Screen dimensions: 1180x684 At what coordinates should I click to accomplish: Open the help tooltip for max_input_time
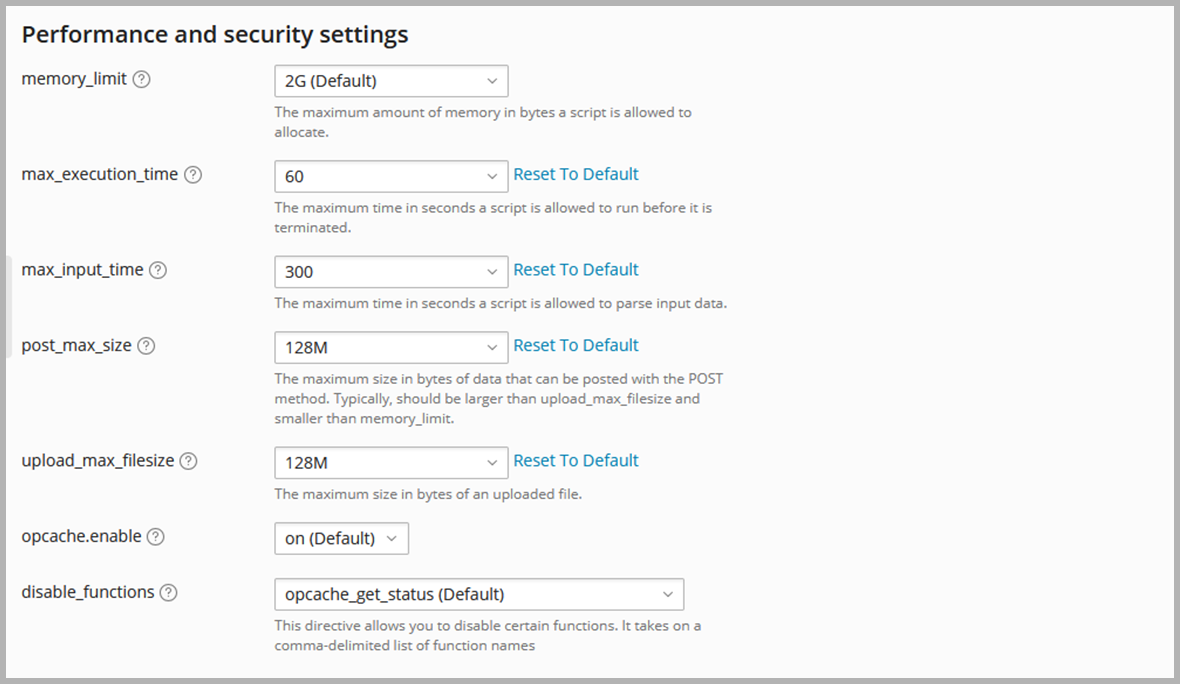[x=158, y=270]
